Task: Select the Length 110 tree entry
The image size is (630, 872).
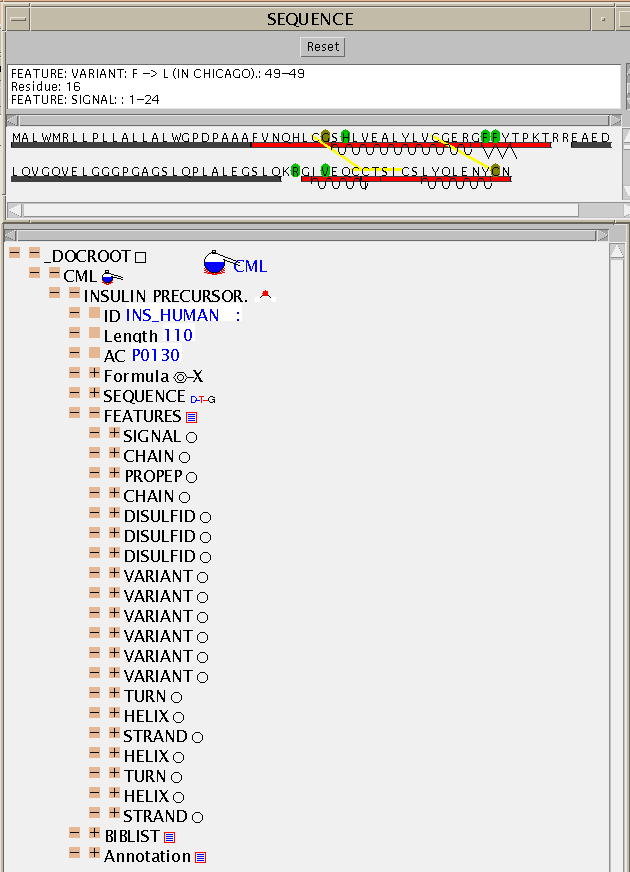Action: [148, 336]
